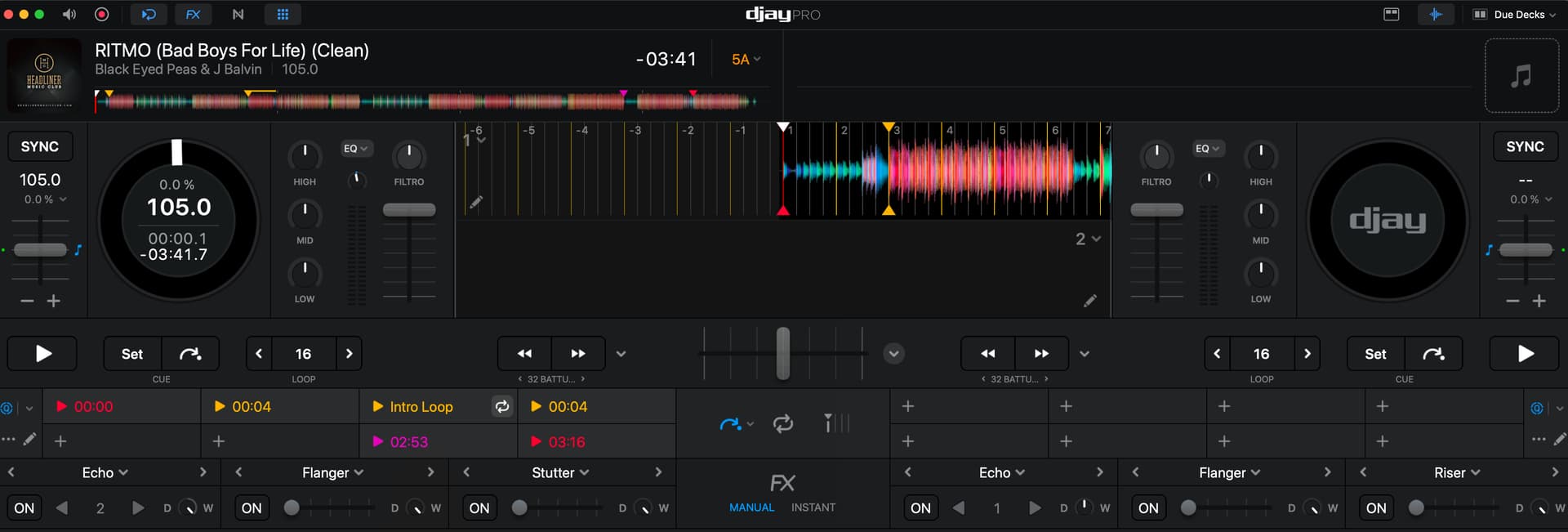1568x532 pixels.
Task: Click the grid pads icon in top toolbar
Action: [283, 15]
